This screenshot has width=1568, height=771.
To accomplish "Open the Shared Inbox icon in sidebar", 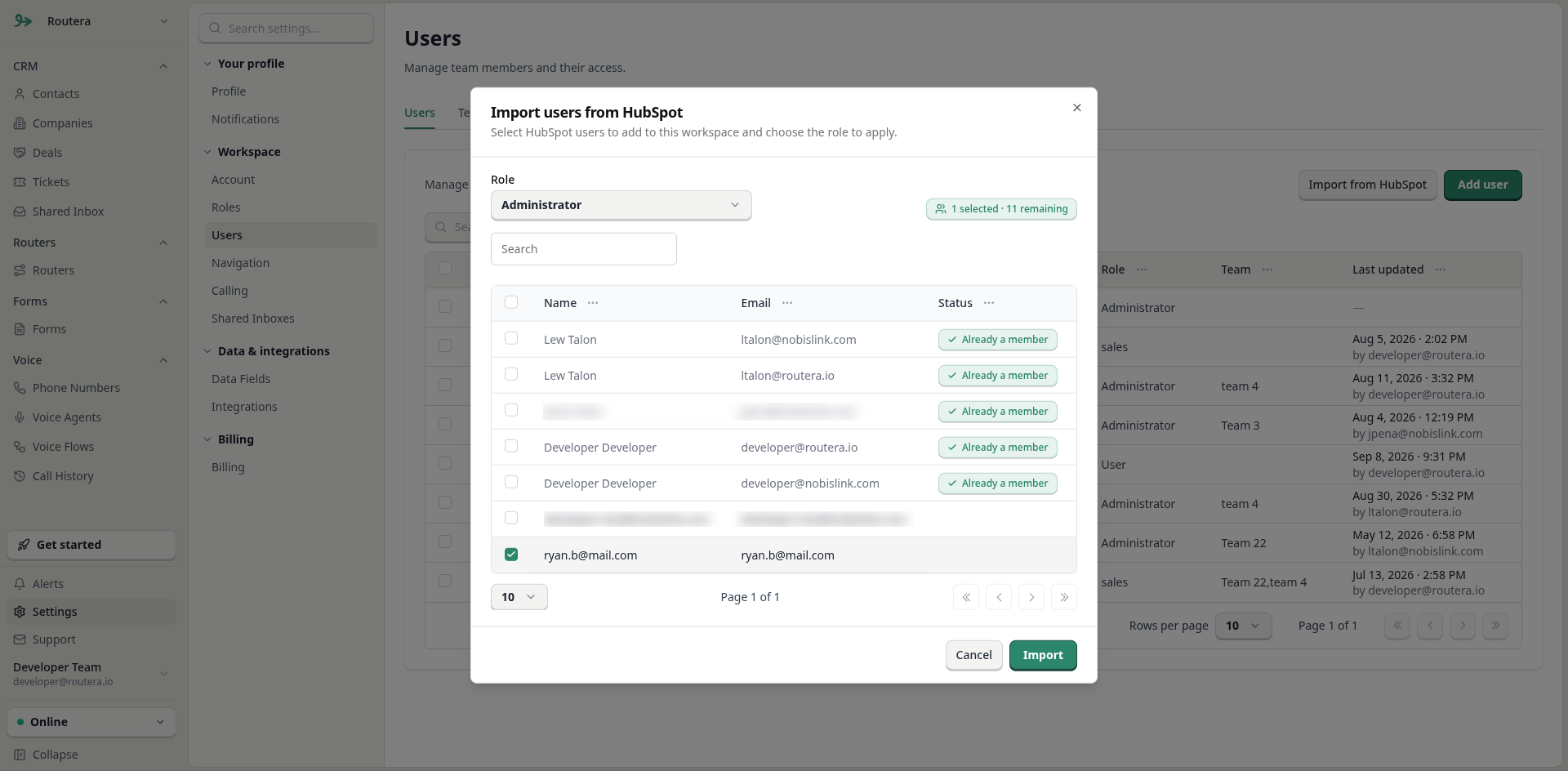I will (x=20, y=212).
